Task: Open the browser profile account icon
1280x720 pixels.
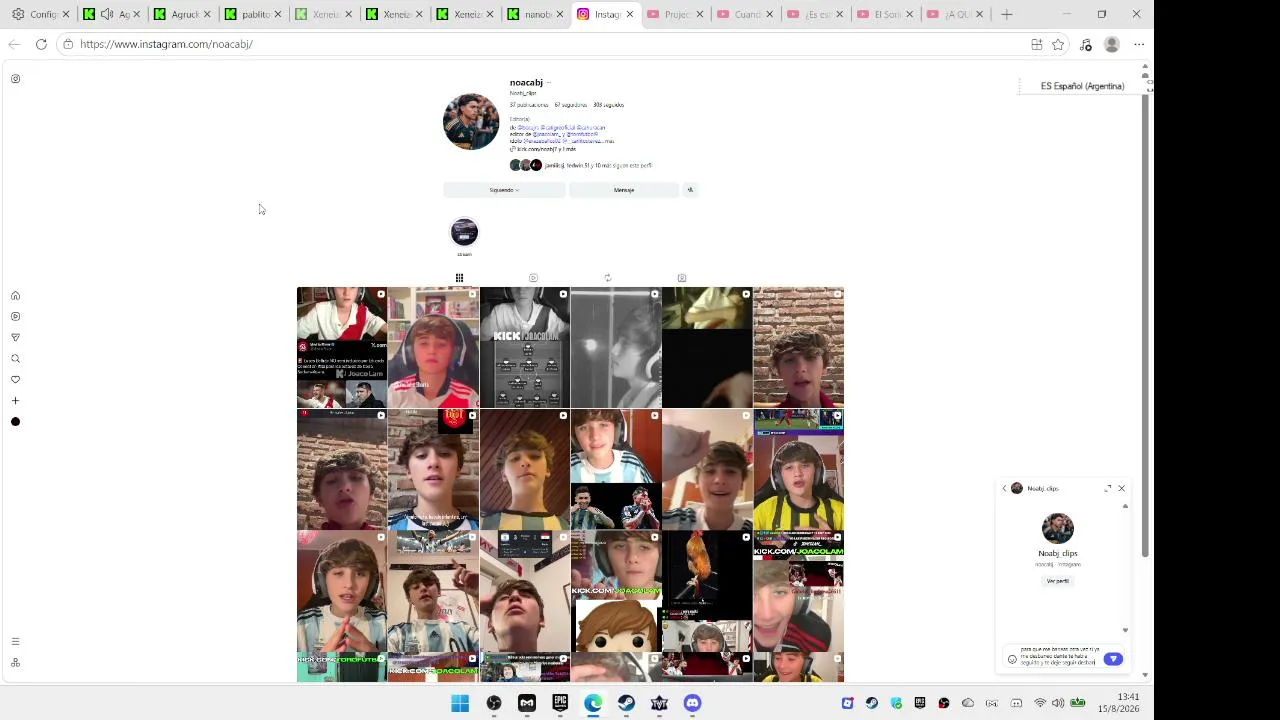Action: [1112, 44]
